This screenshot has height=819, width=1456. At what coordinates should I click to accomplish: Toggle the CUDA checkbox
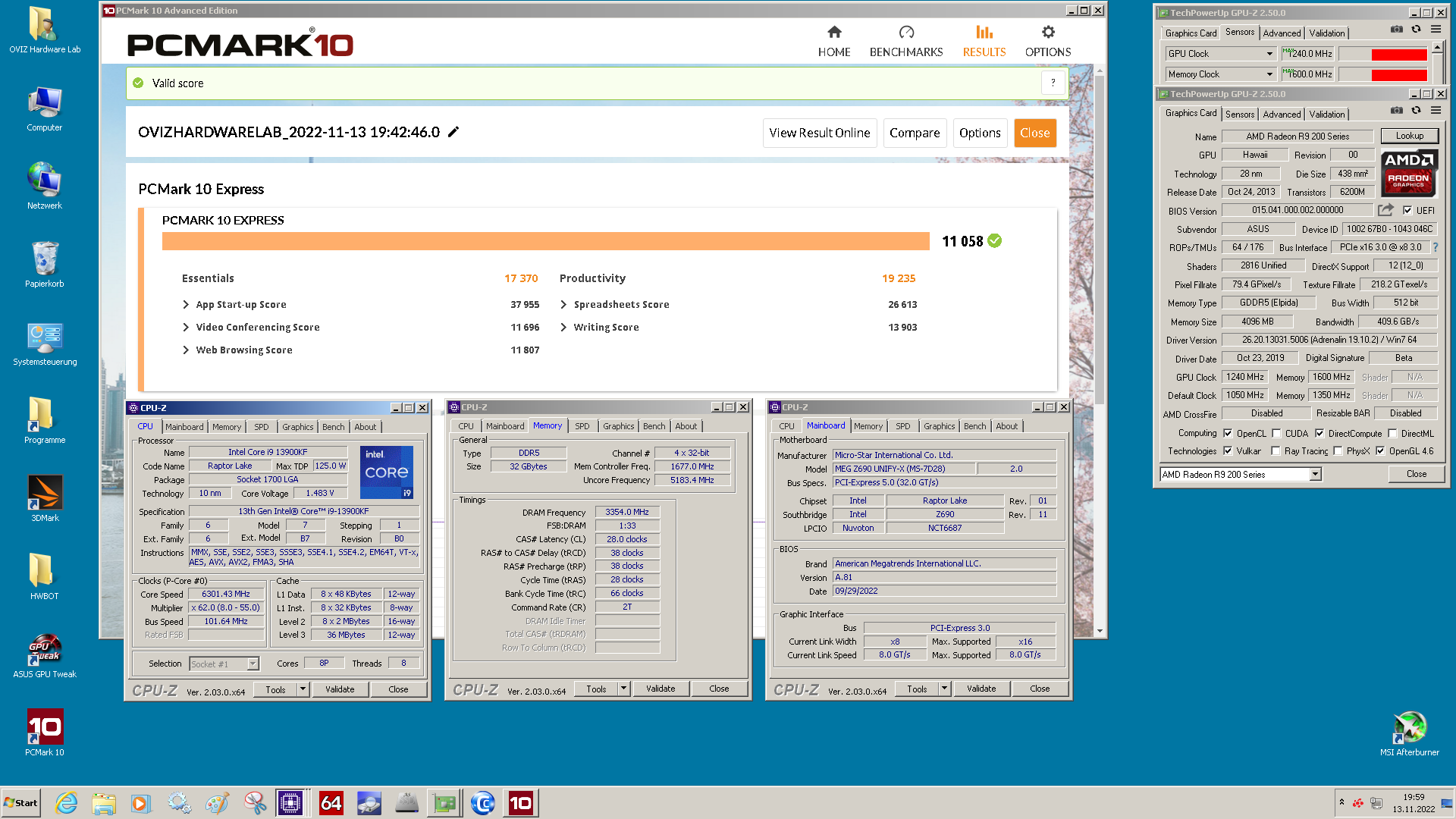[x=1276, y=434]
